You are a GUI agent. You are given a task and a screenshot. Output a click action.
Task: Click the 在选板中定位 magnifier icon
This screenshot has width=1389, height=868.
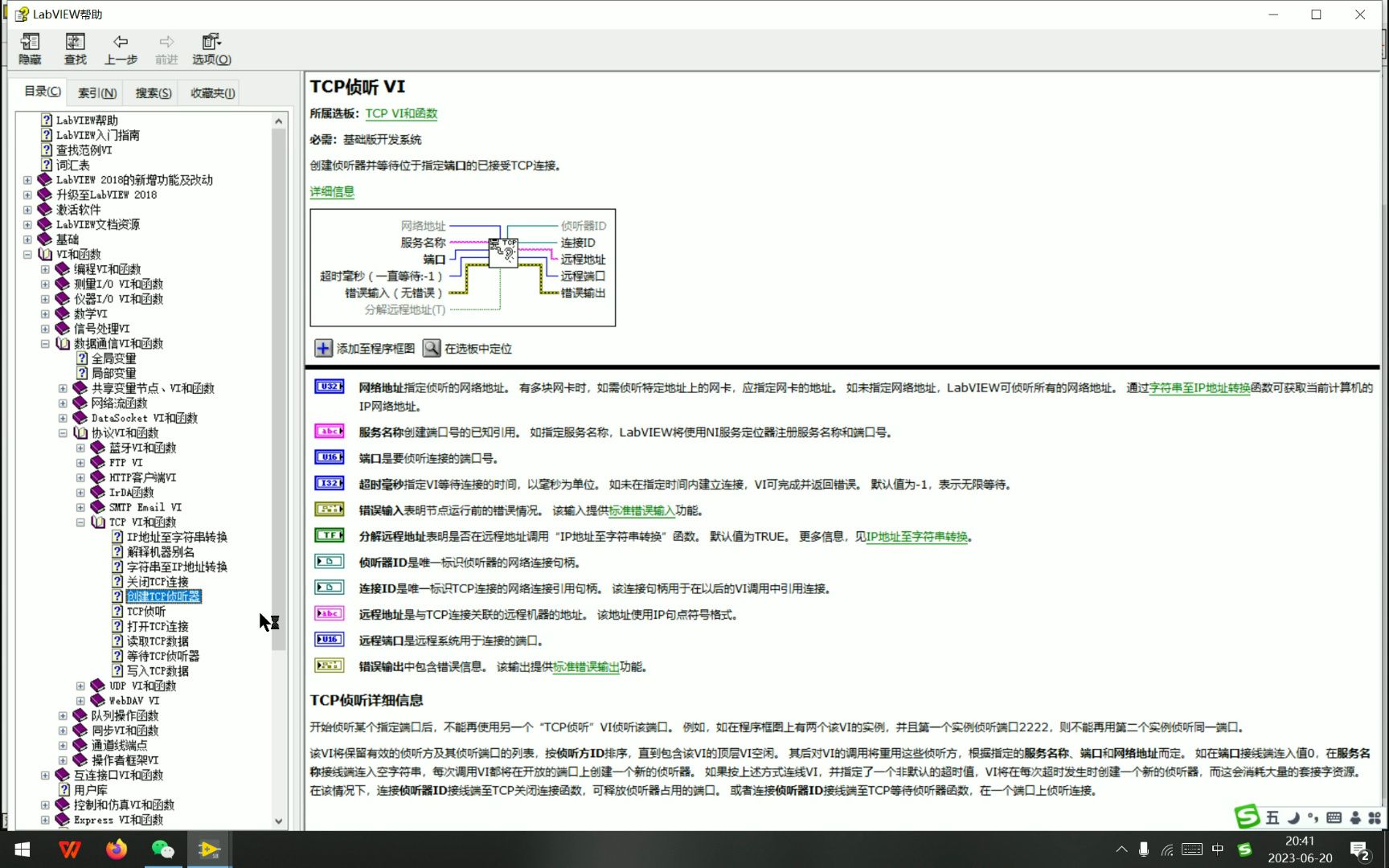click(432, 348)
